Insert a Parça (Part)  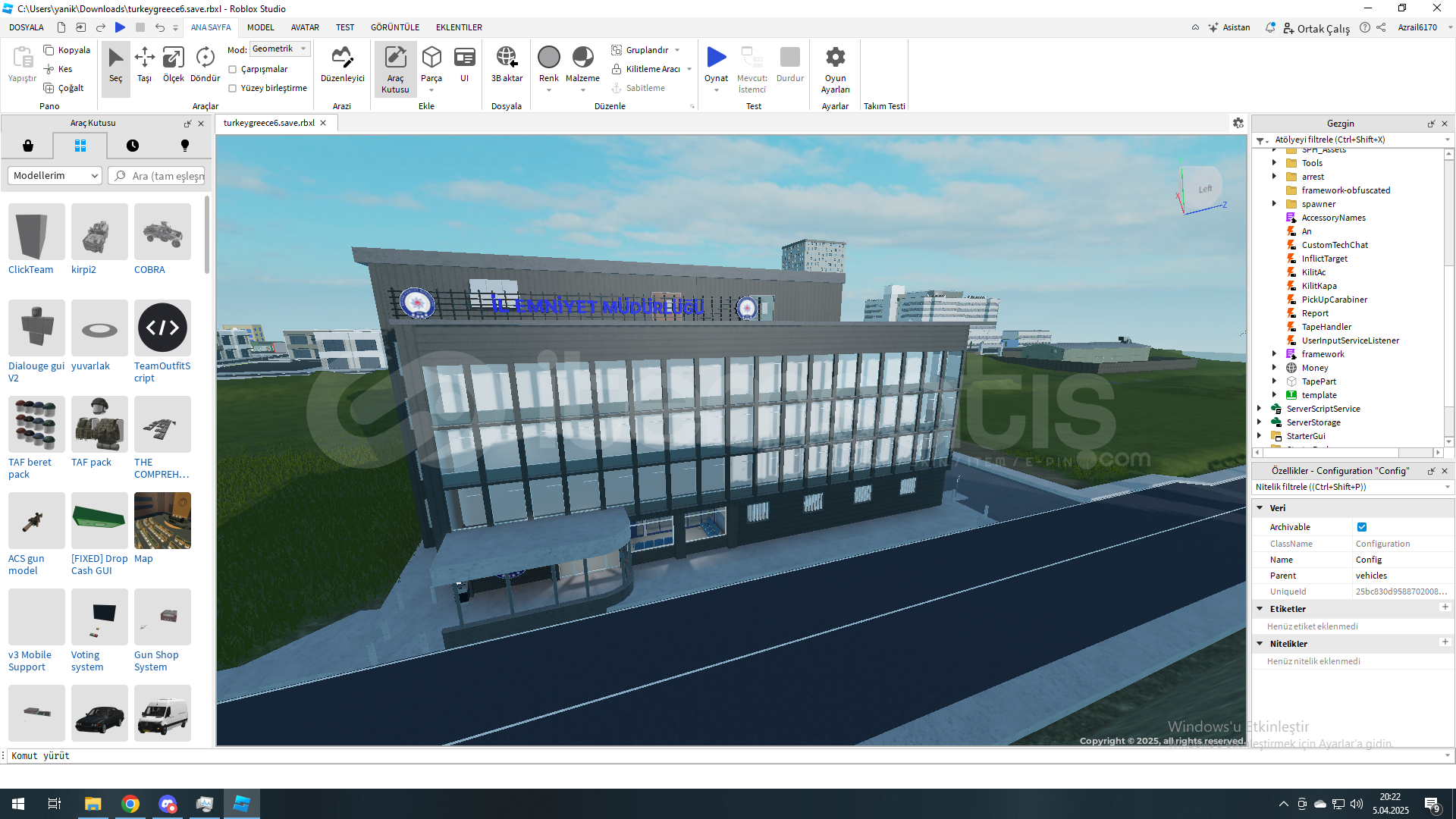point(431,65)
